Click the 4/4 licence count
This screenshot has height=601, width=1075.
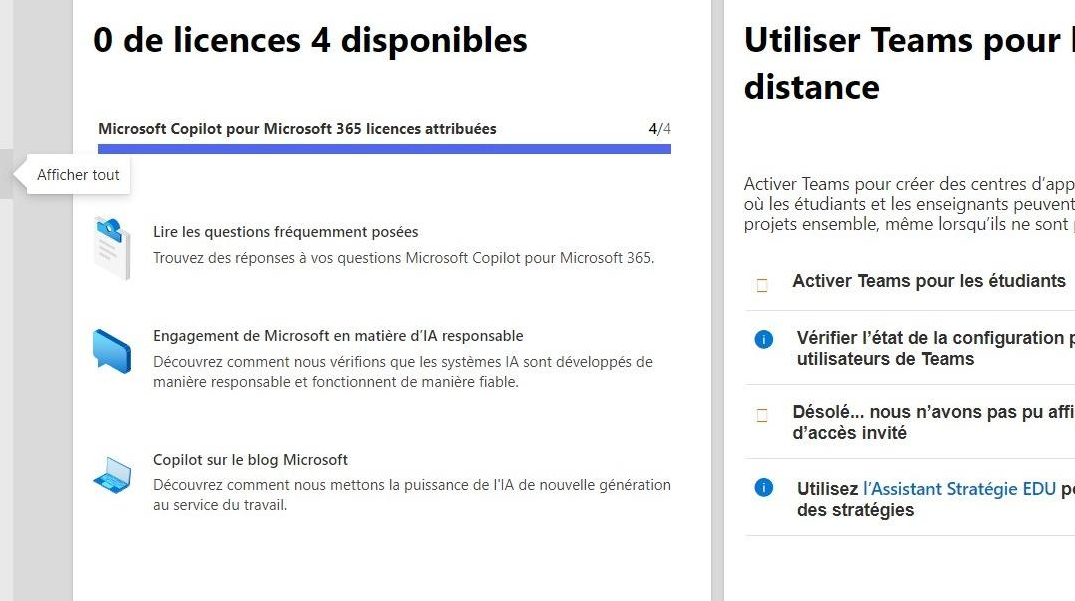tap(660, 129)
